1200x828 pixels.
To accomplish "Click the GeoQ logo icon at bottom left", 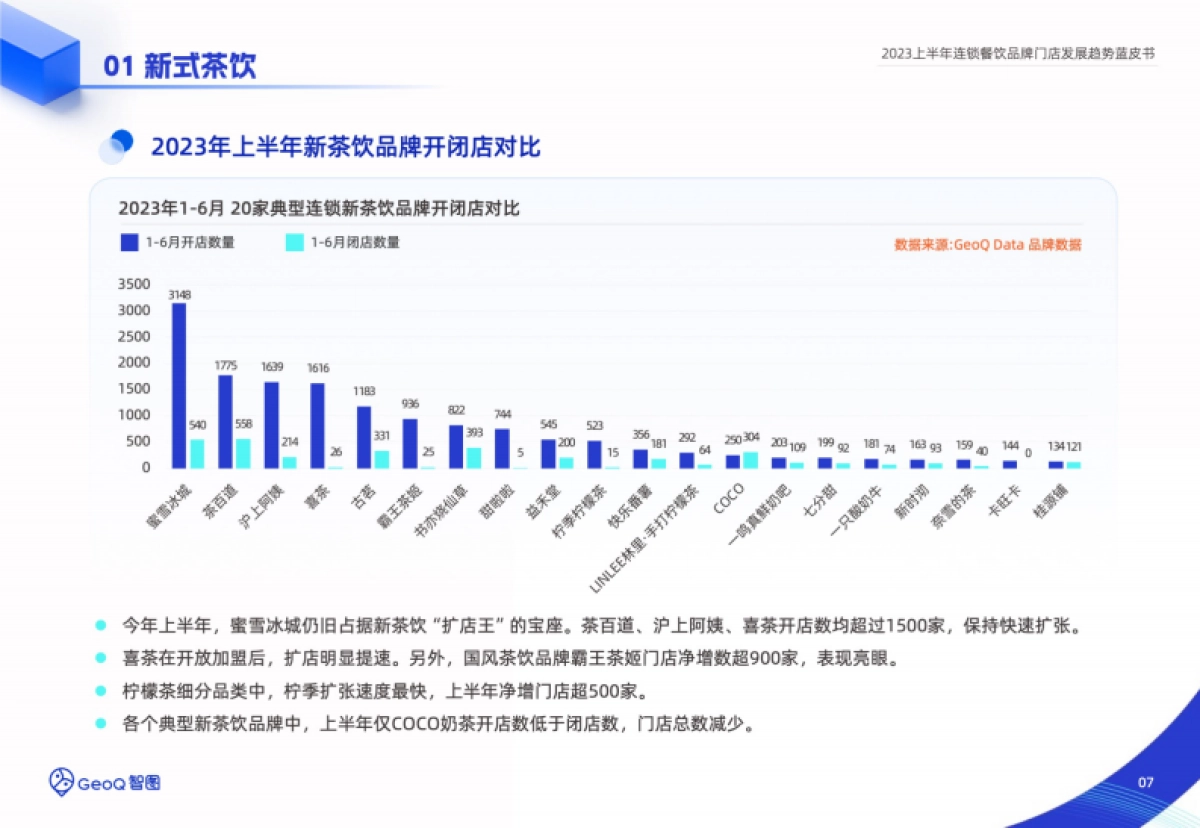I will click(63, 781).
